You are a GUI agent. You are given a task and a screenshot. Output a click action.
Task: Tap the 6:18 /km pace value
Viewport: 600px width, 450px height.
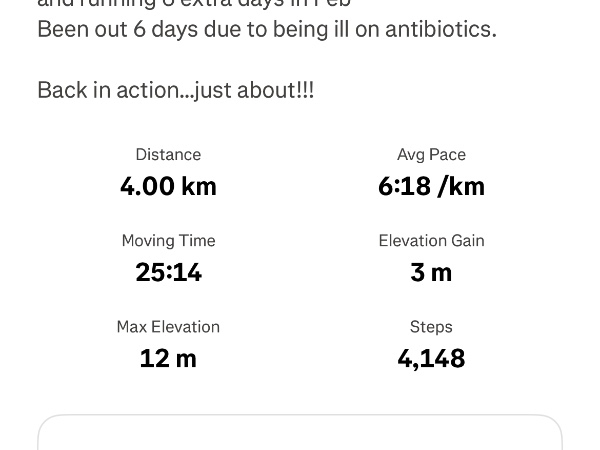(x=431, y=186)
